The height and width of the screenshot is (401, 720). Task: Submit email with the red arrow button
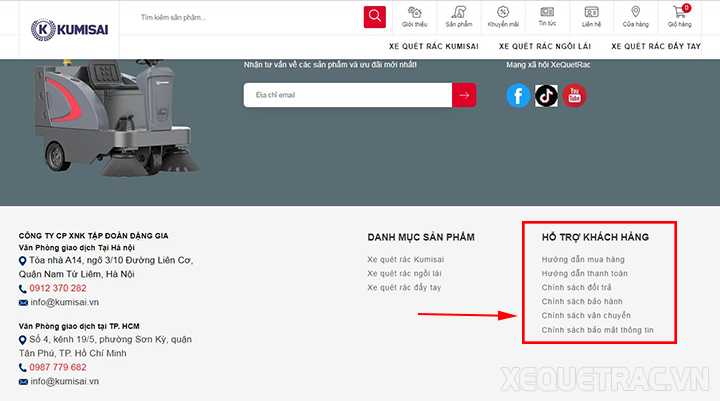pos(464,95)
